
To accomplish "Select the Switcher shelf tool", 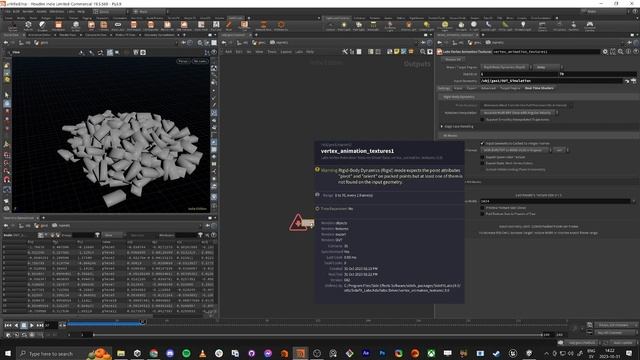I will pyautogui.click(x=573, y=26).
